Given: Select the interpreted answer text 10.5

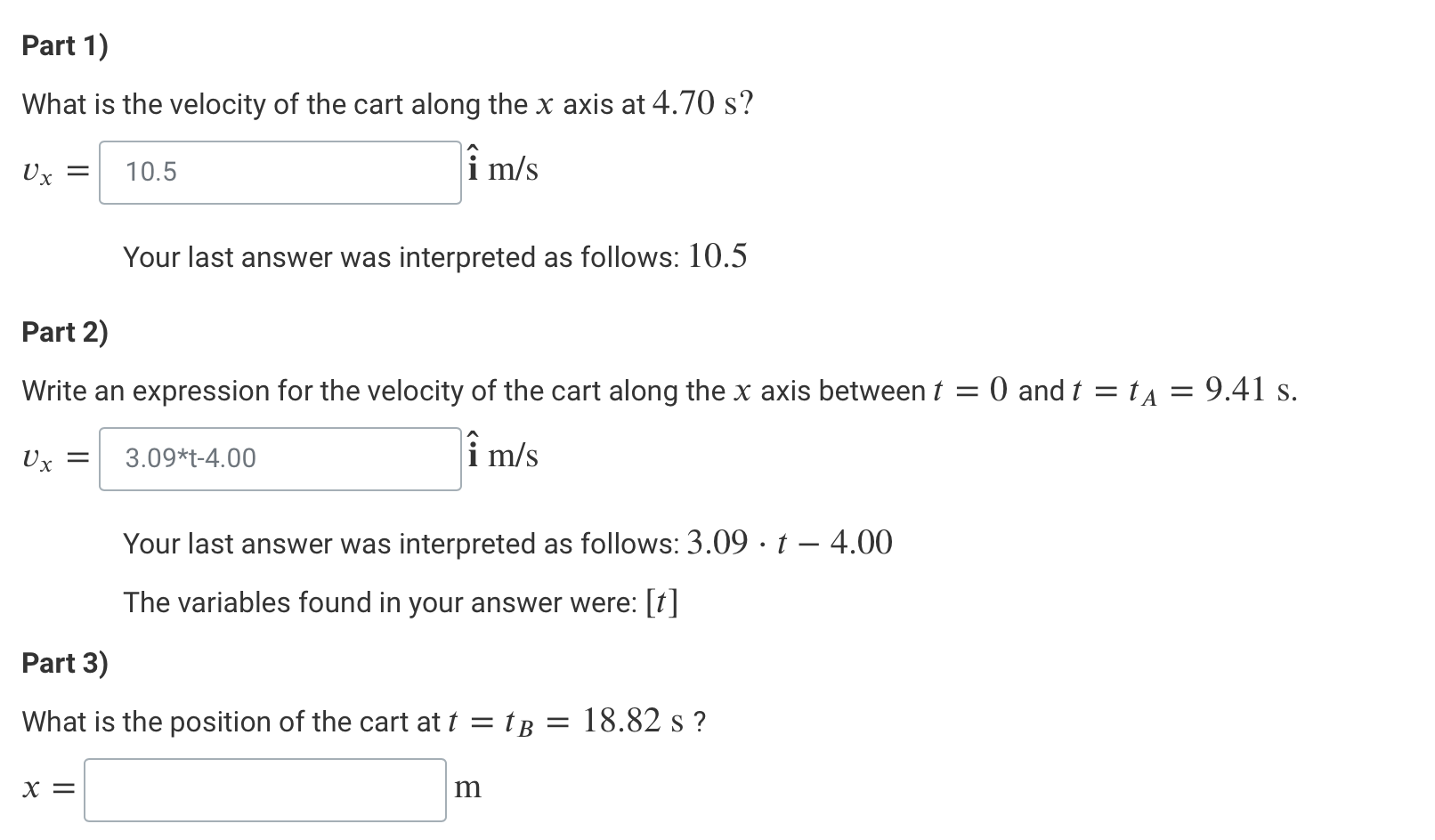Looking at the screenshot, I should point(718,256).
